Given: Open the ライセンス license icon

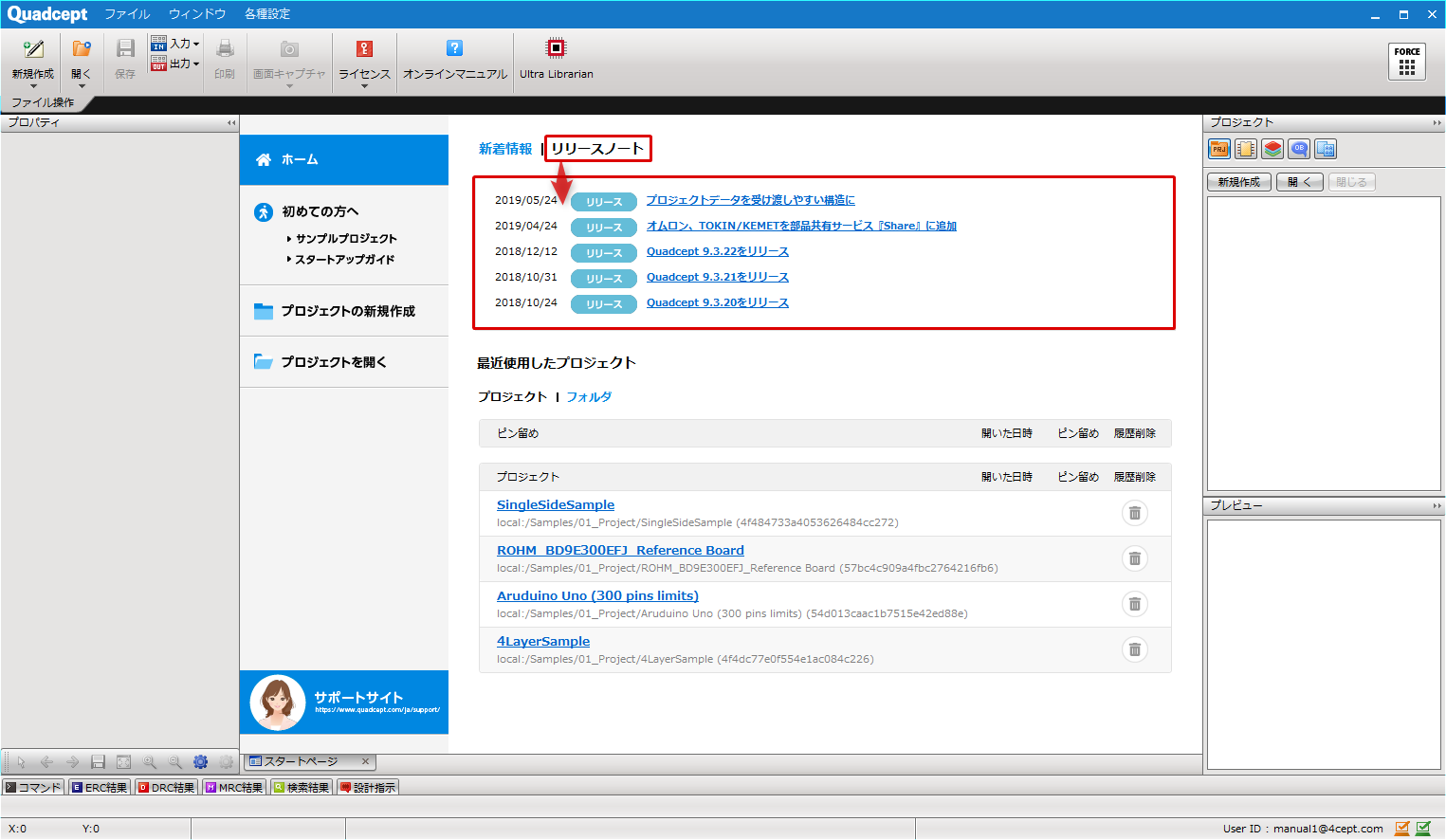Looking at the screenshot, I should pyautogui.click(x=364, y=49).
